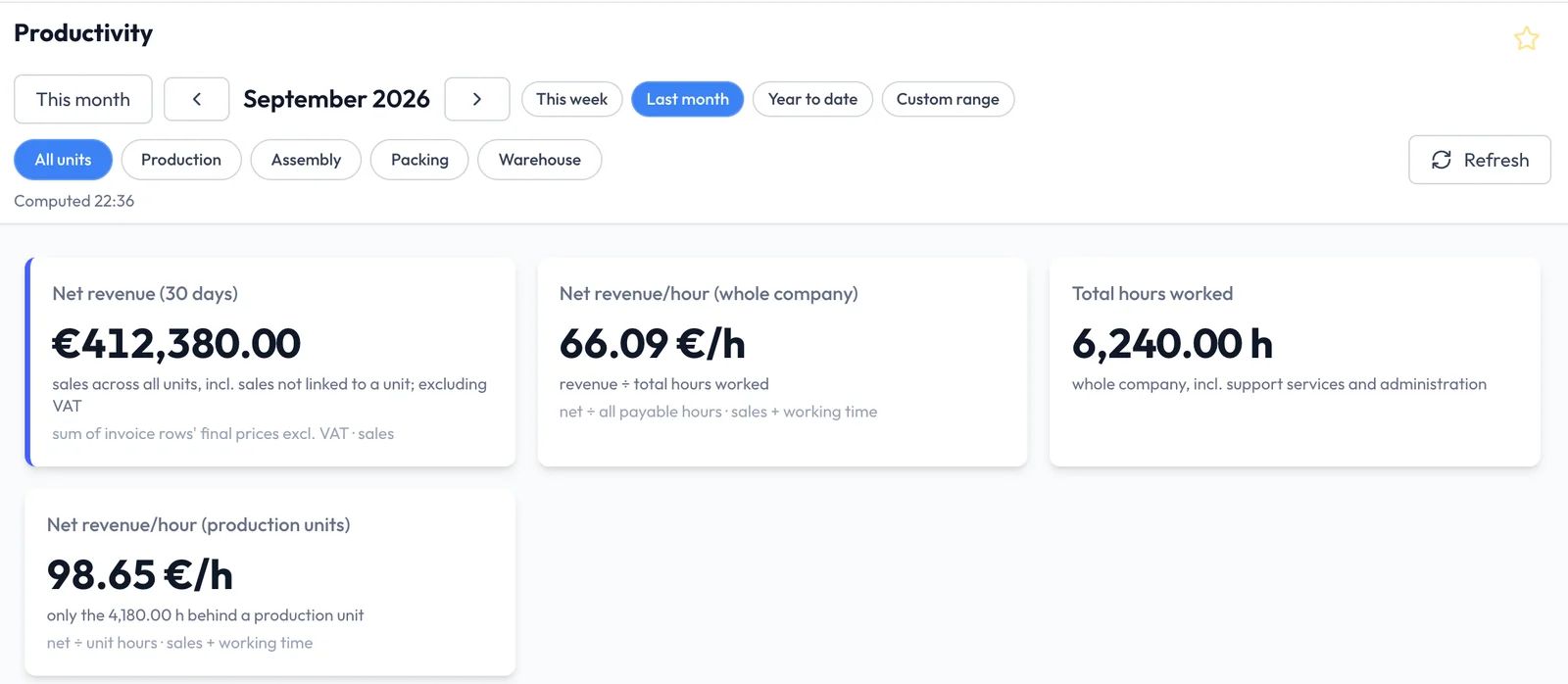Click the 'net ÷ unit hours · sales + working time' note
Image resolution: width=1568 pixels, height=684 pixels.
[x=180, y=643]
